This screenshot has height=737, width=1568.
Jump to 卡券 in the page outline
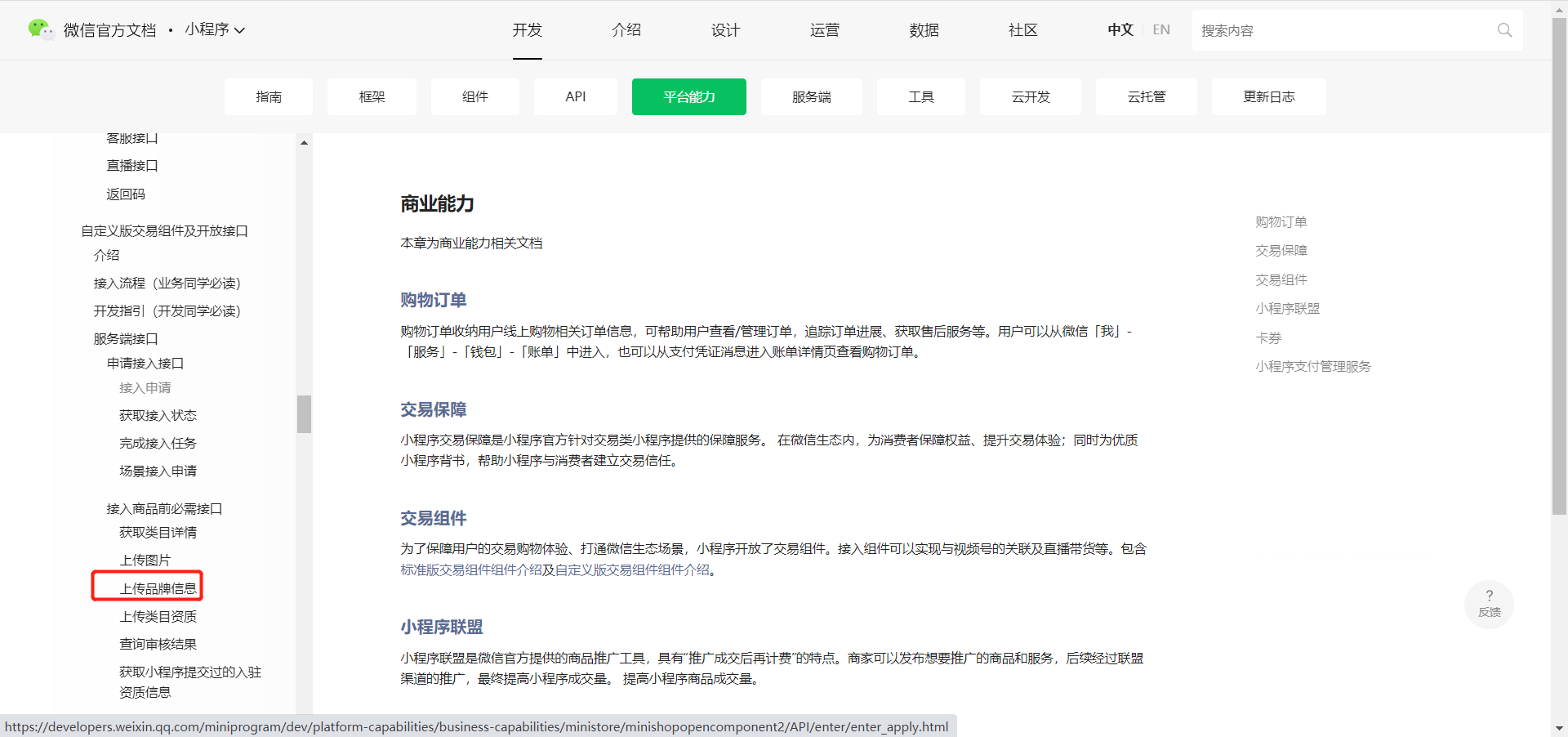tap(1268, 337)
